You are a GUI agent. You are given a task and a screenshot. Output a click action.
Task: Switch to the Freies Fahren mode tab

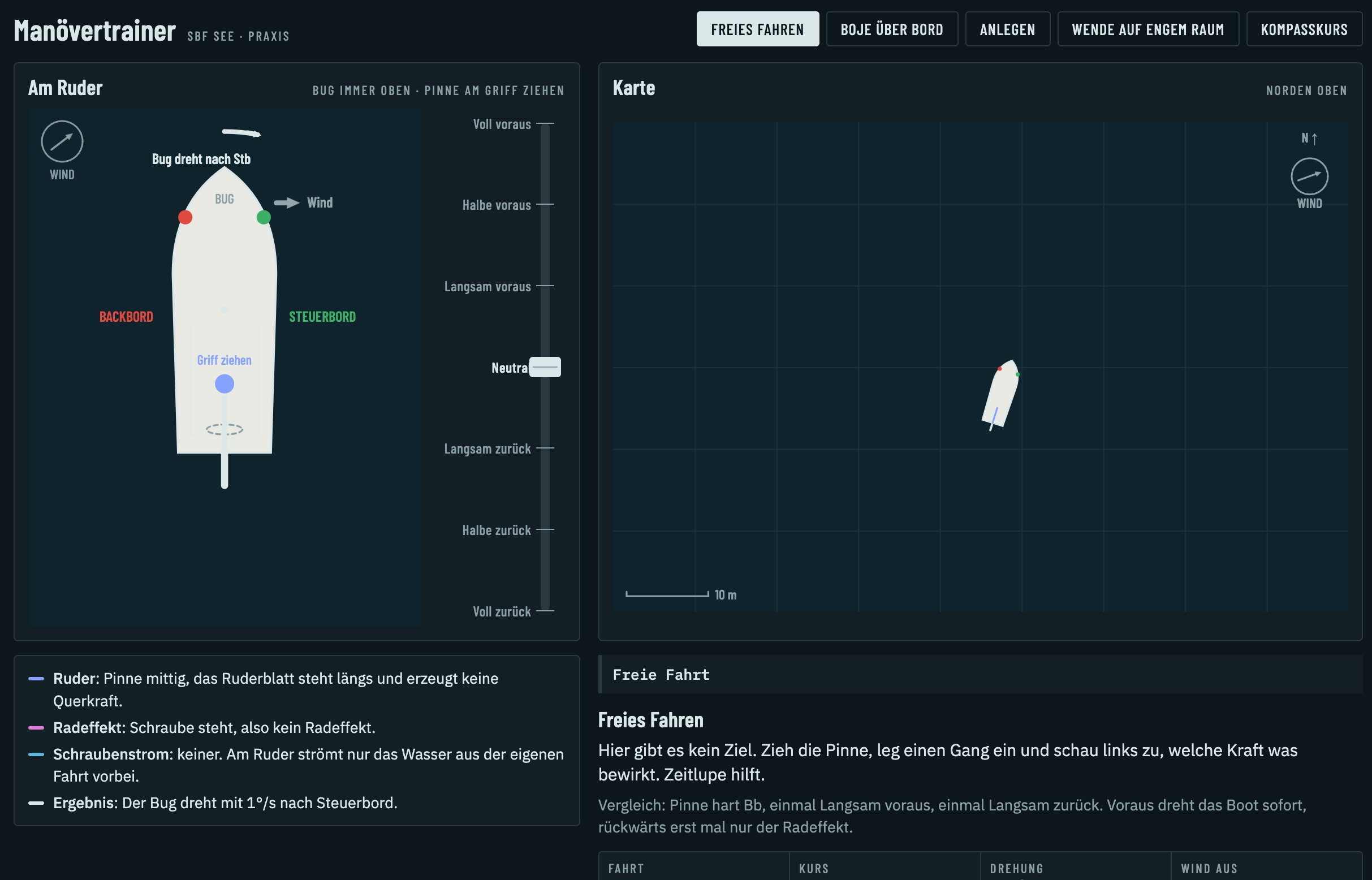pos(757,29)
